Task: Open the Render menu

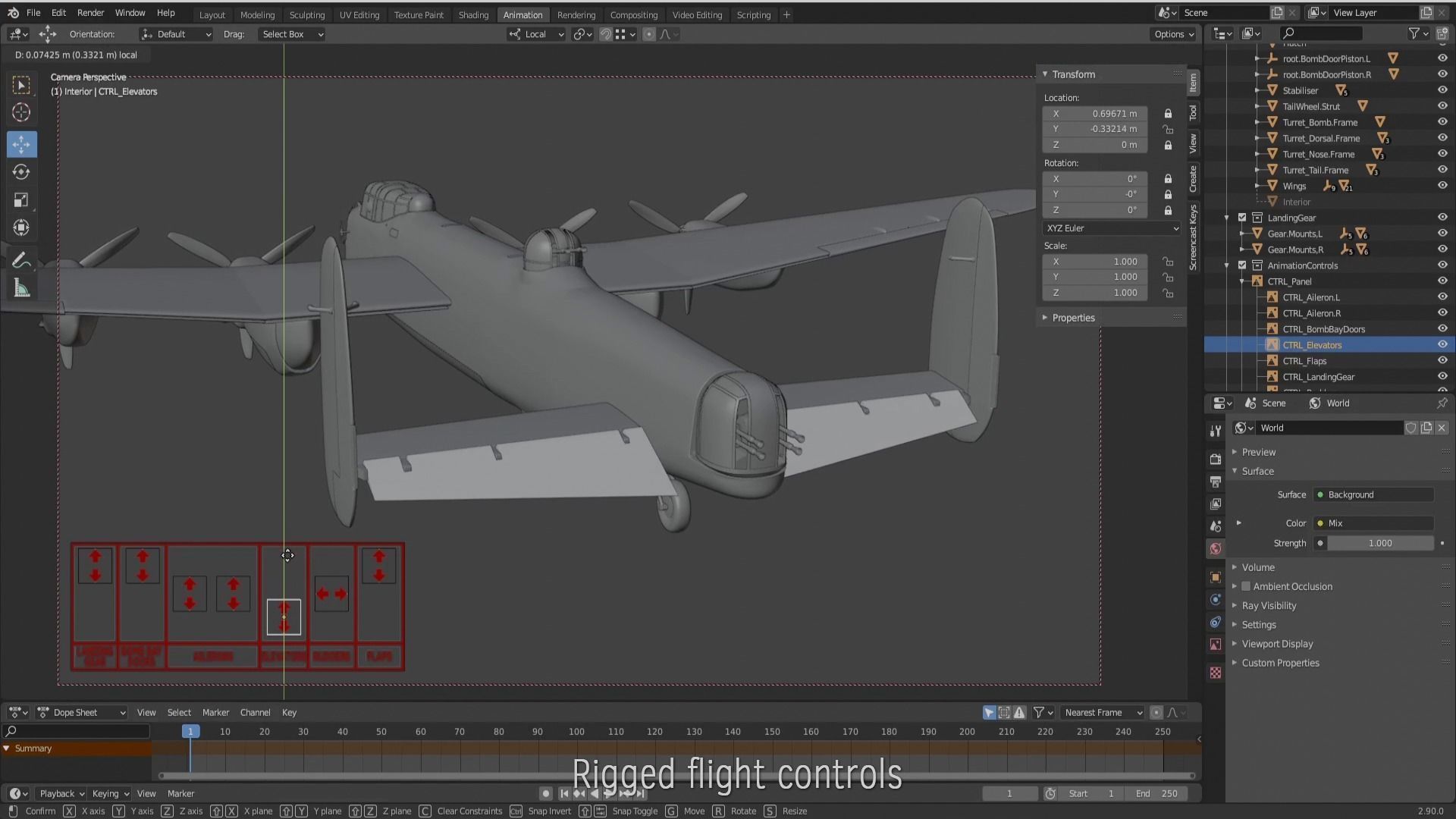Action: [90, 13]
